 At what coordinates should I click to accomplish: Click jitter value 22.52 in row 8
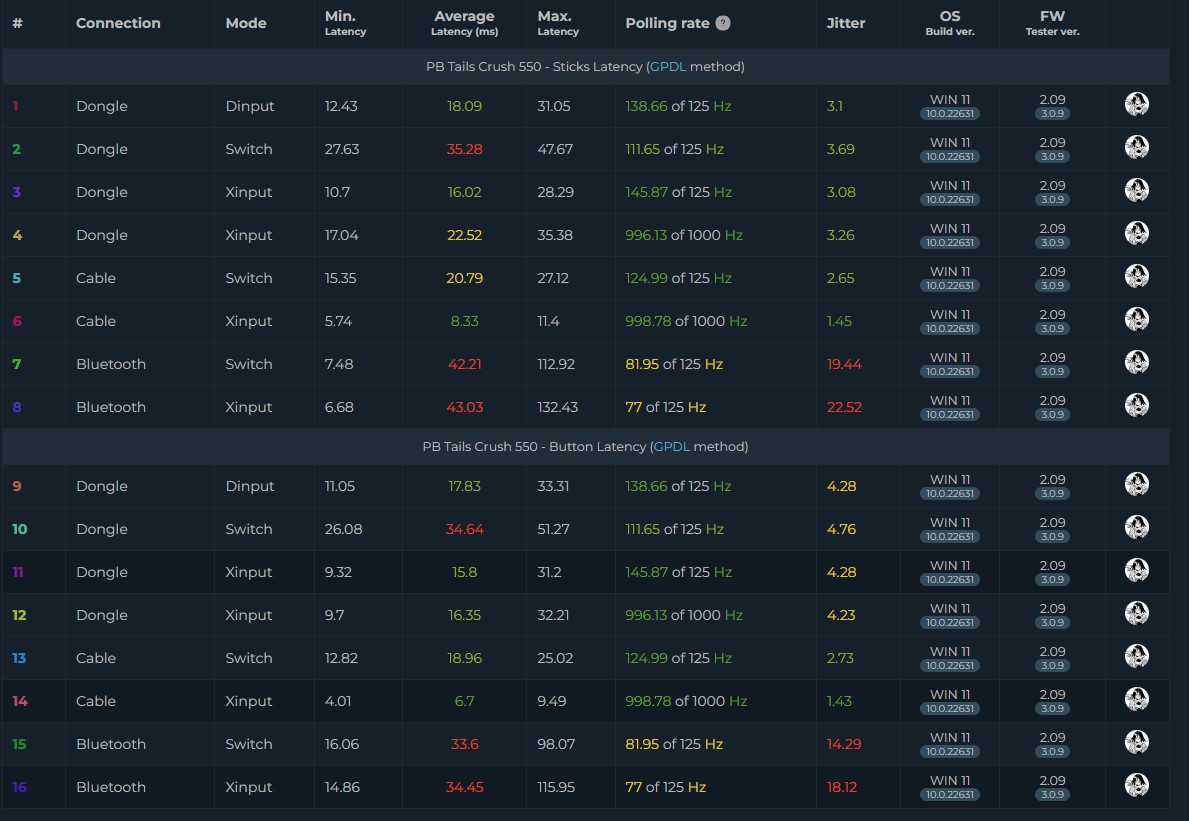pyautogui.click(x=844, y=407)
